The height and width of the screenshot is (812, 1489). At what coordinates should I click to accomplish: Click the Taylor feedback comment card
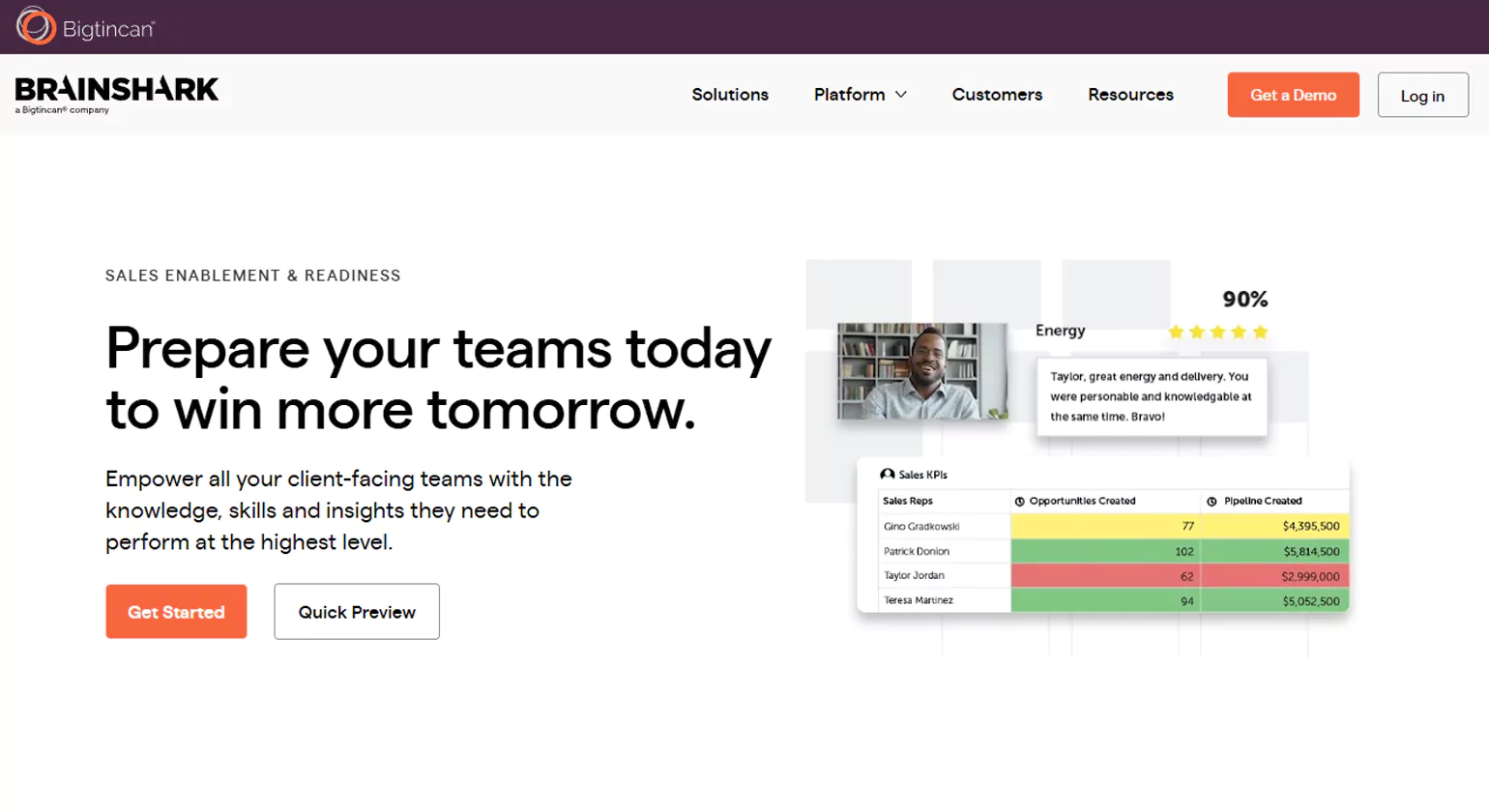1151,396
